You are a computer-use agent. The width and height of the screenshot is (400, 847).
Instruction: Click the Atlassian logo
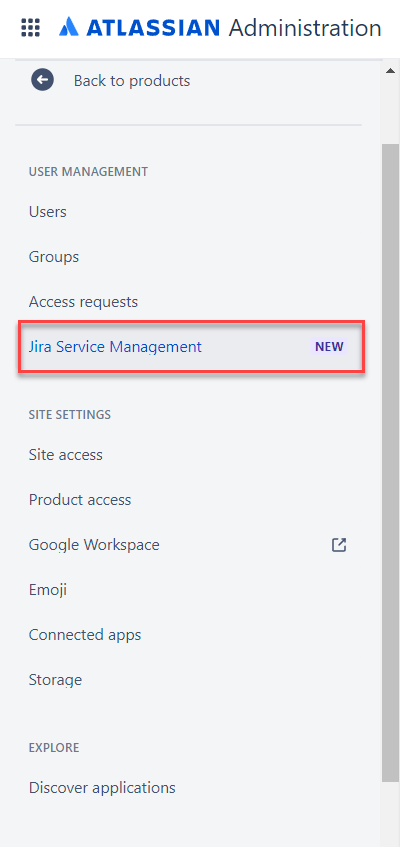pos(139,27)
